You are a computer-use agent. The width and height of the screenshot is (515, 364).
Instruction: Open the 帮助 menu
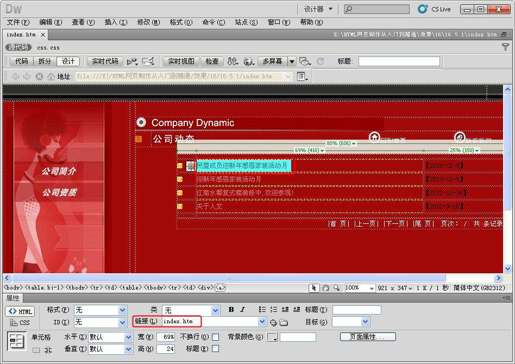coord(311,22)
